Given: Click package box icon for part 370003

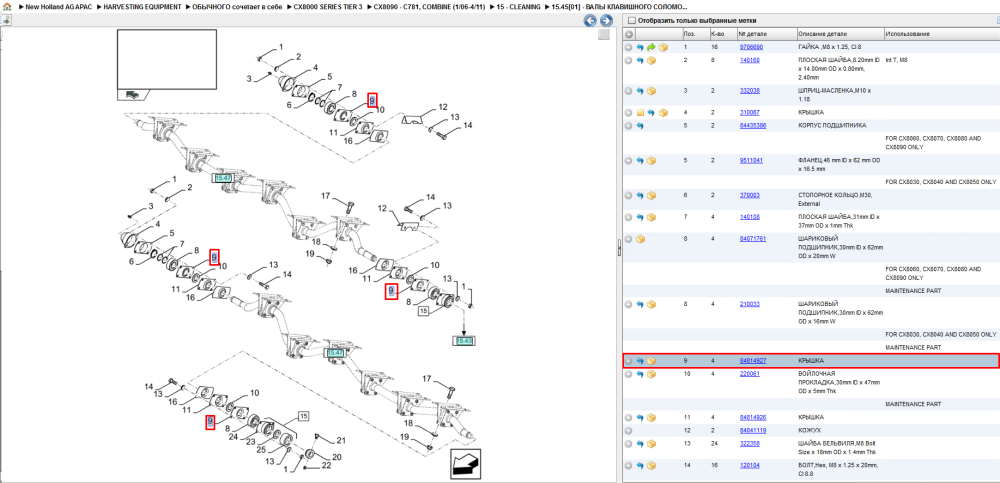Looking at the screenshot, I should coord(652,195).
